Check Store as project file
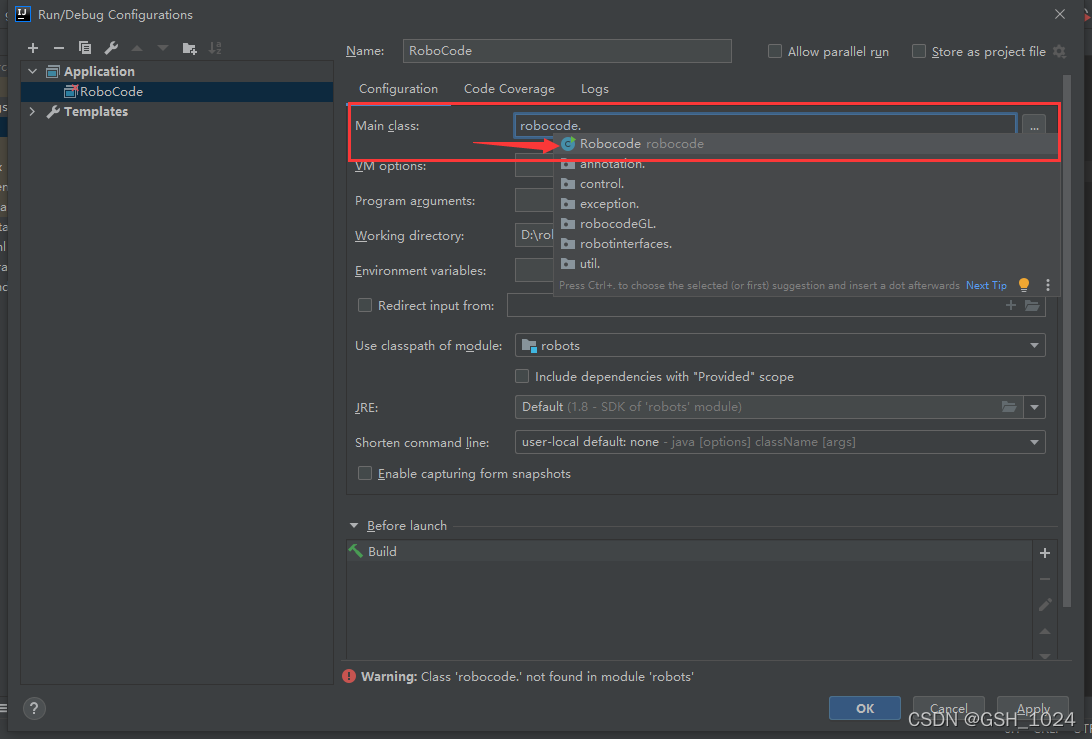Viewport: 1092px width, 739px height. 919,52
